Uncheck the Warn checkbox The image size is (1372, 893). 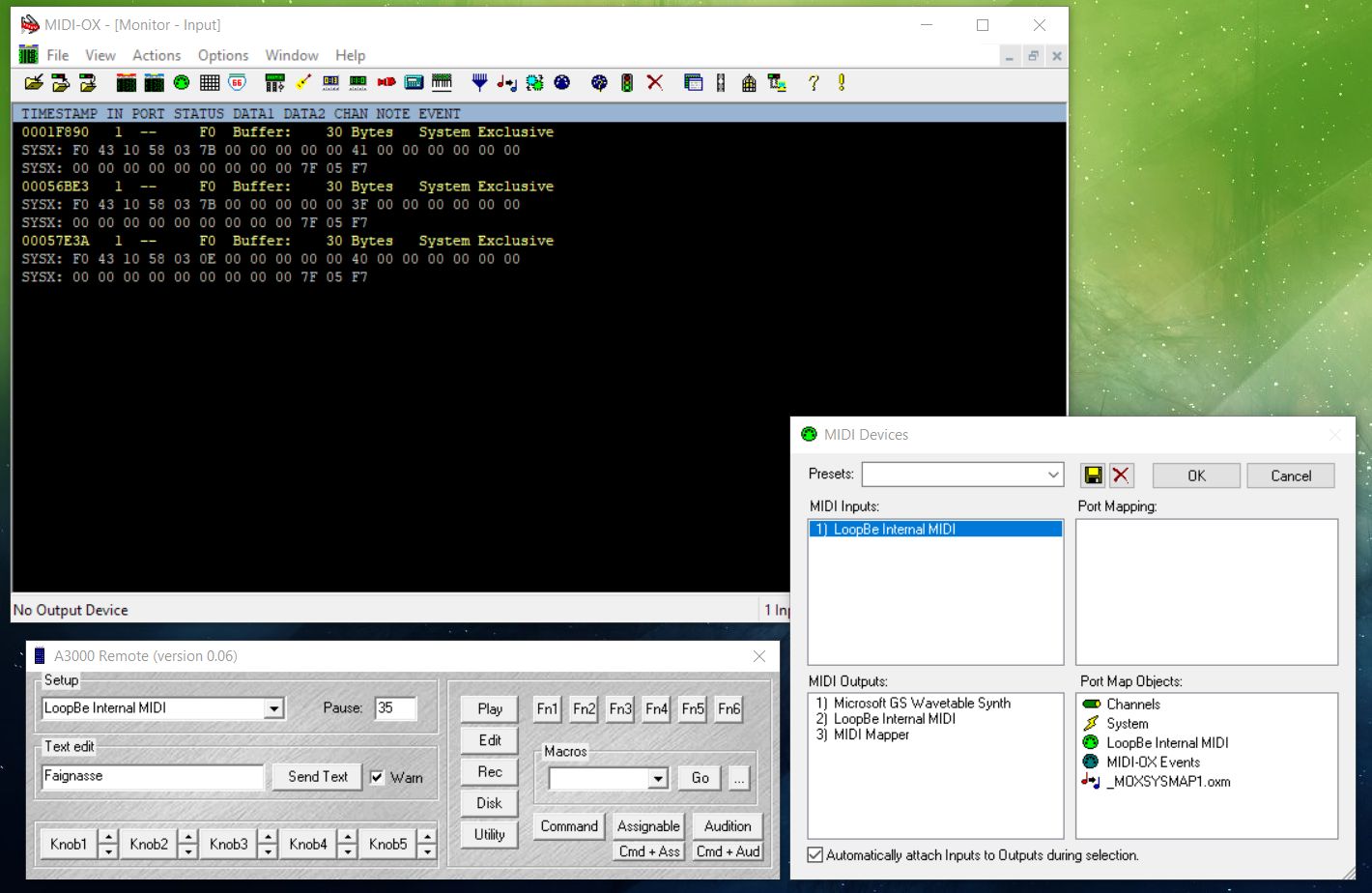click(x=377, y=777)
